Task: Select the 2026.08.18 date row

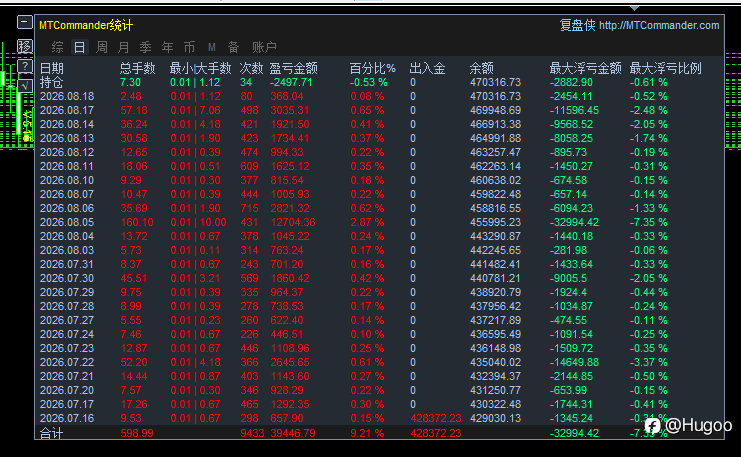Action: click(x=67, y=96)
